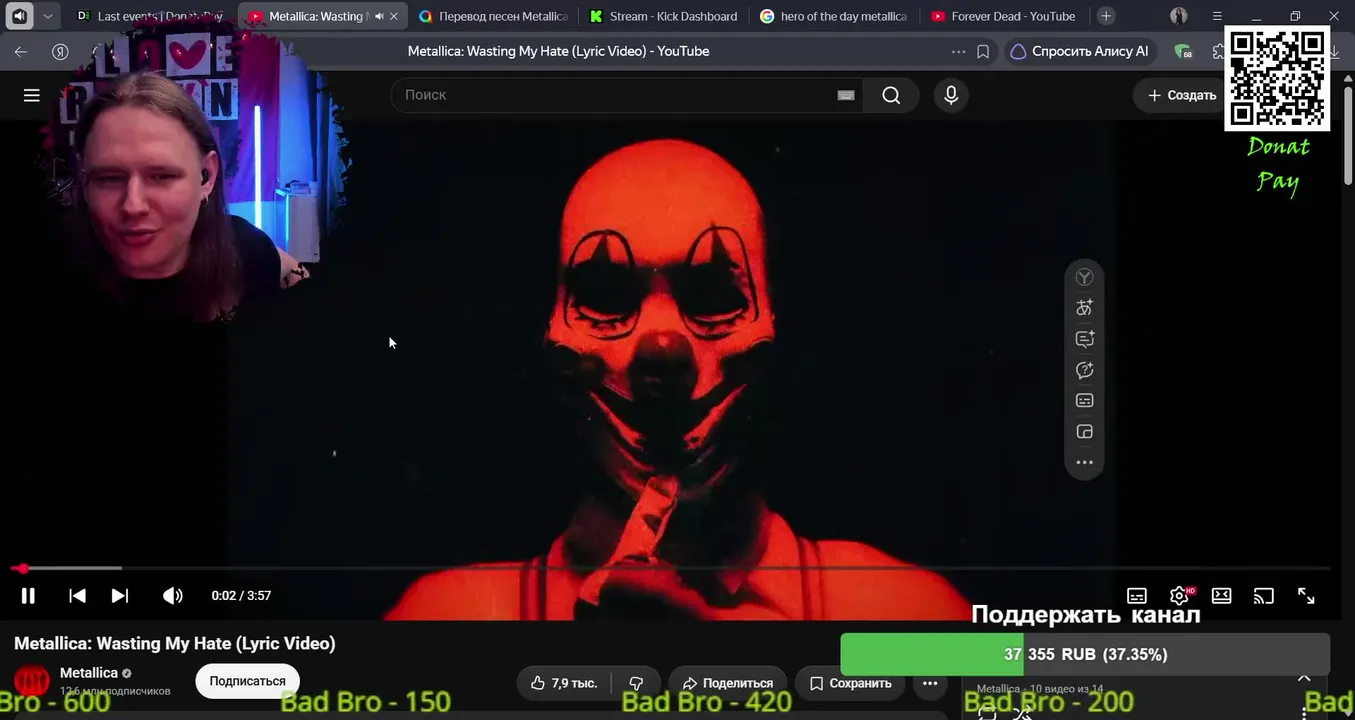Viewport: 1355px width, 720px height.
Task: Click Спросить Алису AI button
Action: pos(1080,51)
